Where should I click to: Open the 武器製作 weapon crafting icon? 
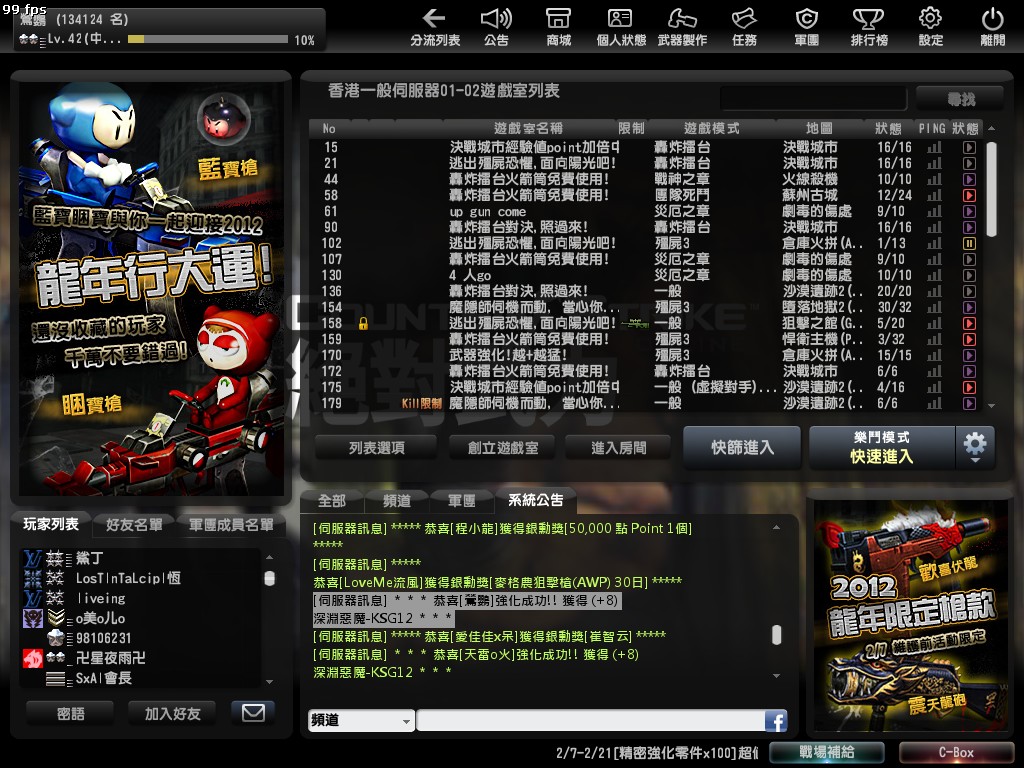coord(682,20)
